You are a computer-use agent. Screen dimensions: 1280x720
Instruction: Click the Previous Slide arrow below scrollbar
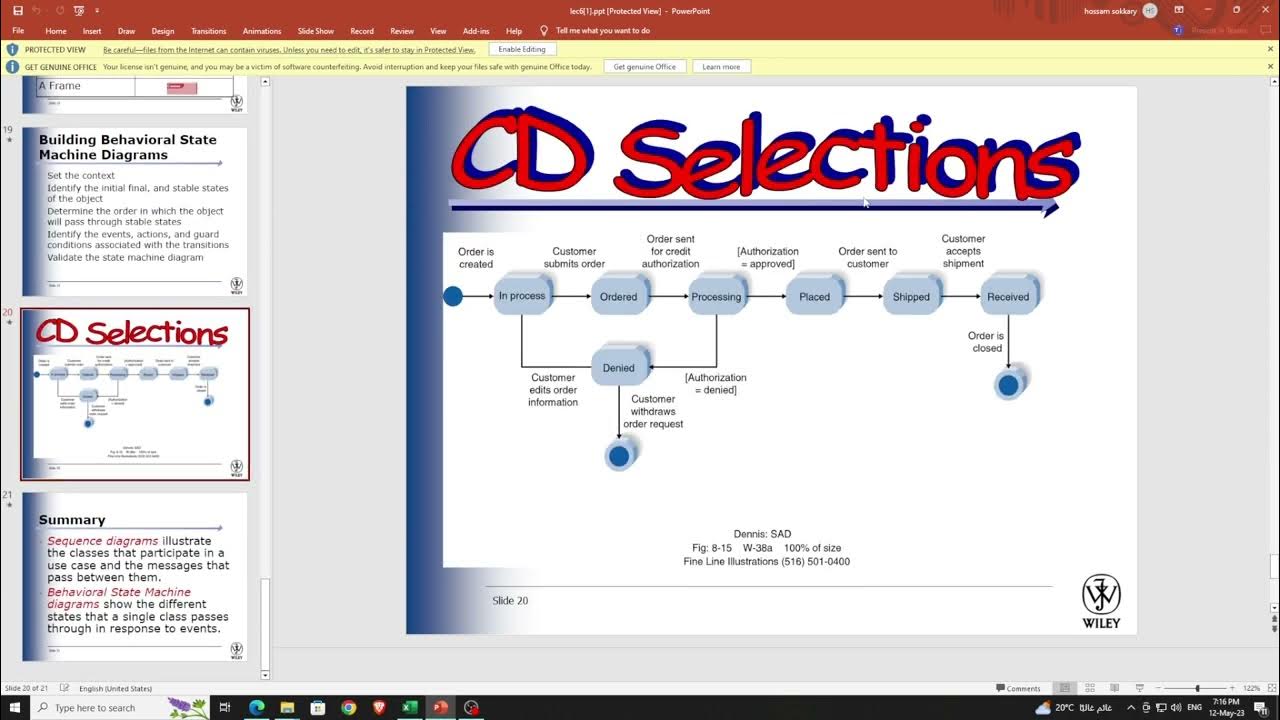pos(1273,621)
